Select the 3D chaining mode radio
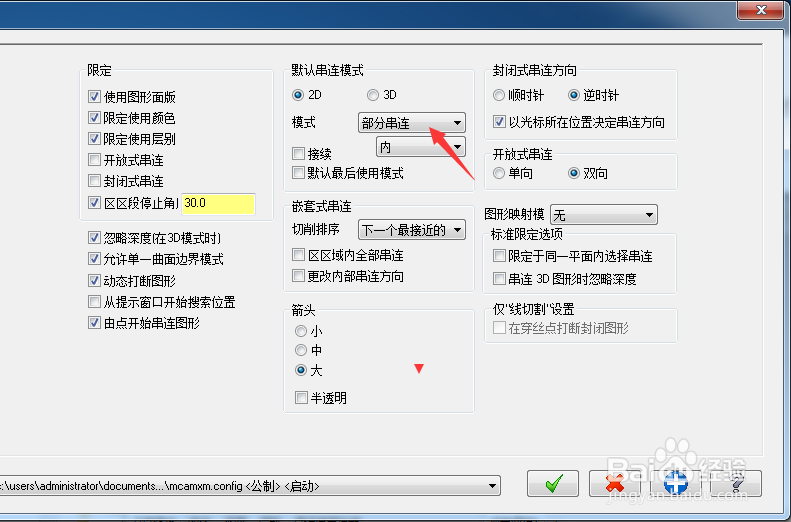Image resolution: width=791 pixels, height=522 pixels. point(373,95)
